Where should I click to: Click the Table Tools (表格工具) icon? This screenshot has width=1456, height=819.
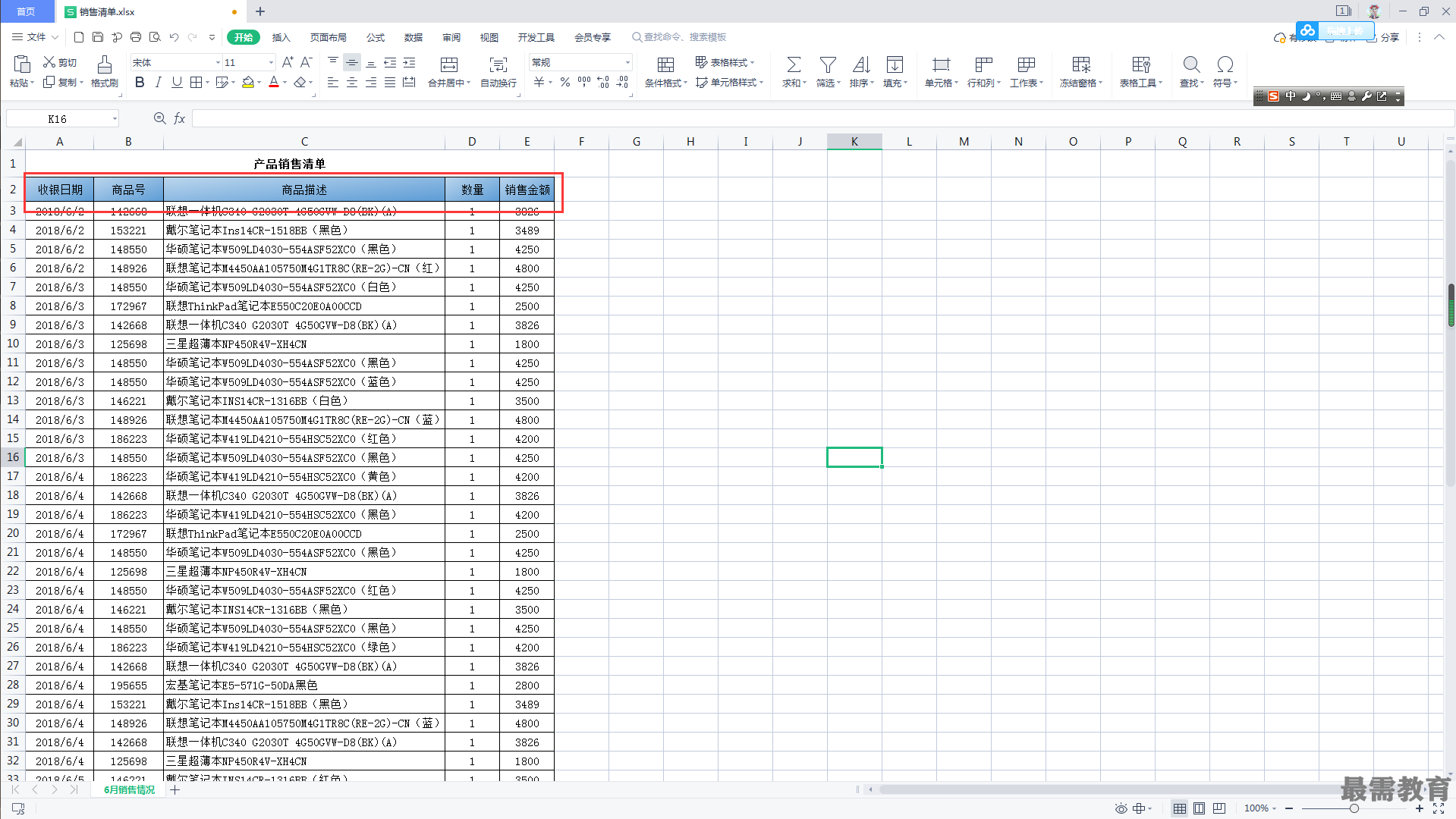coord(1141,64)
